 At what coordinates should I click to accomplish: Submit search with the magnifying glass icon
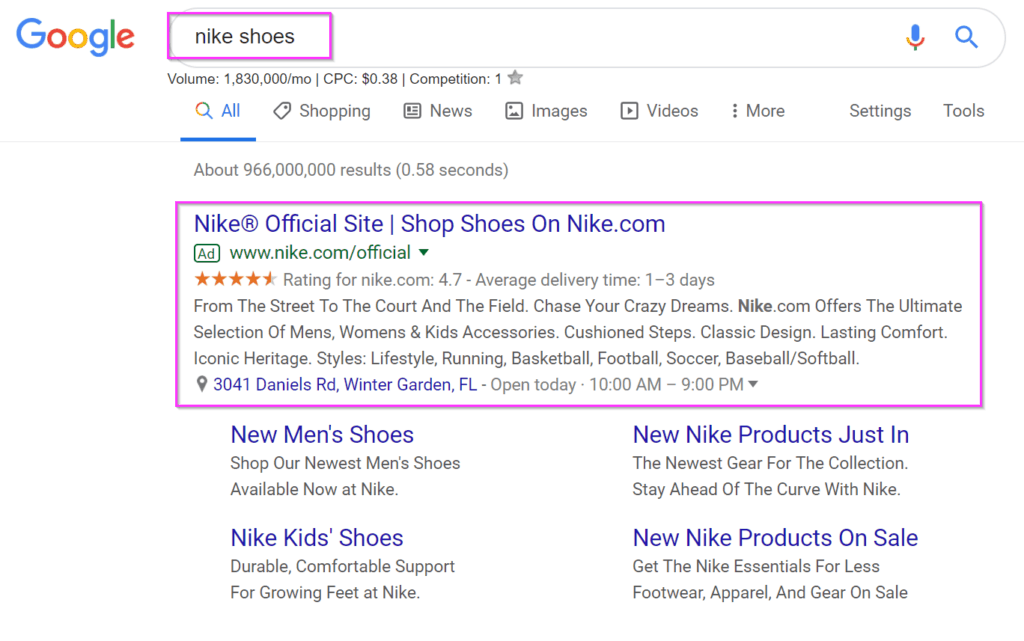coord(966,37)
